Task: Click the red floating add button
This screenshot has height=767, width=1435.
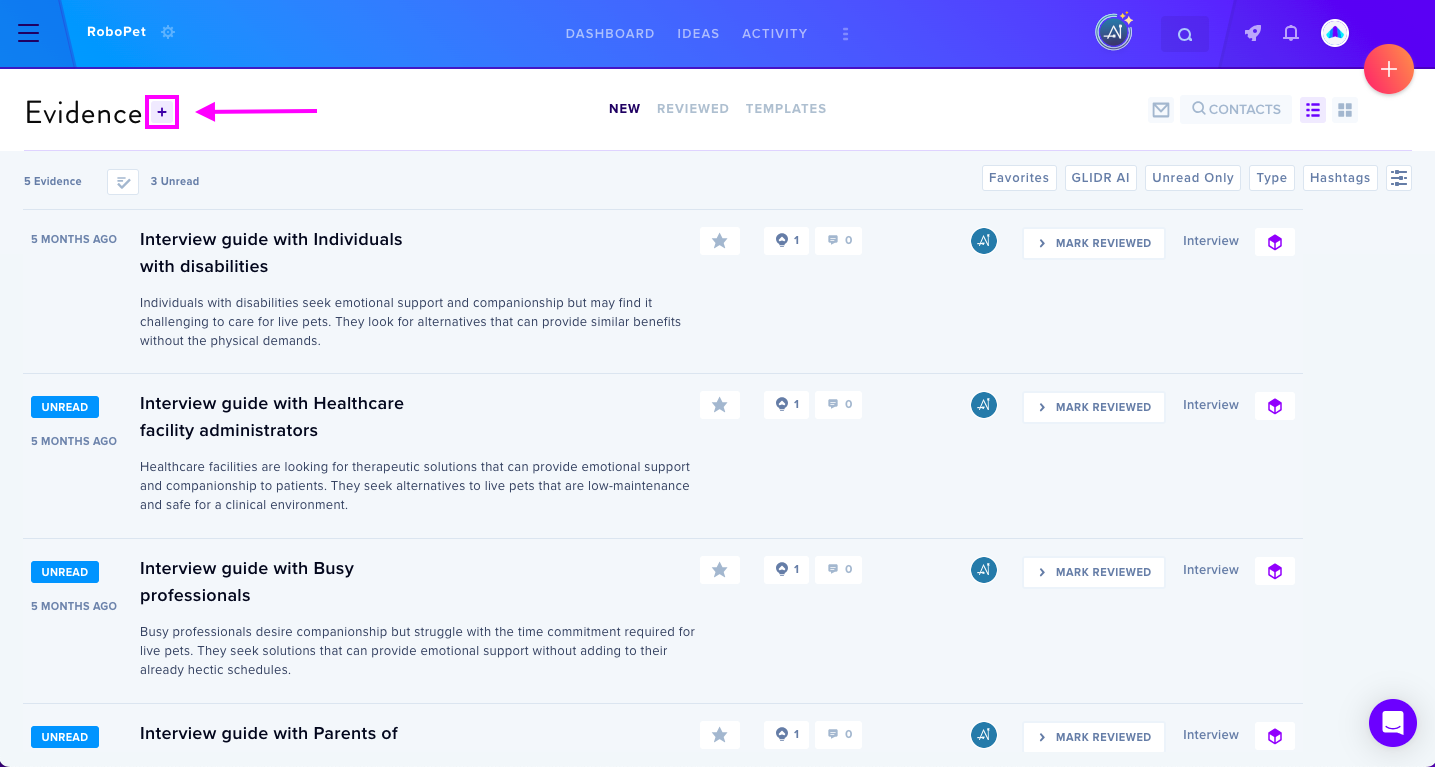Action: [x=1388, y=69]
